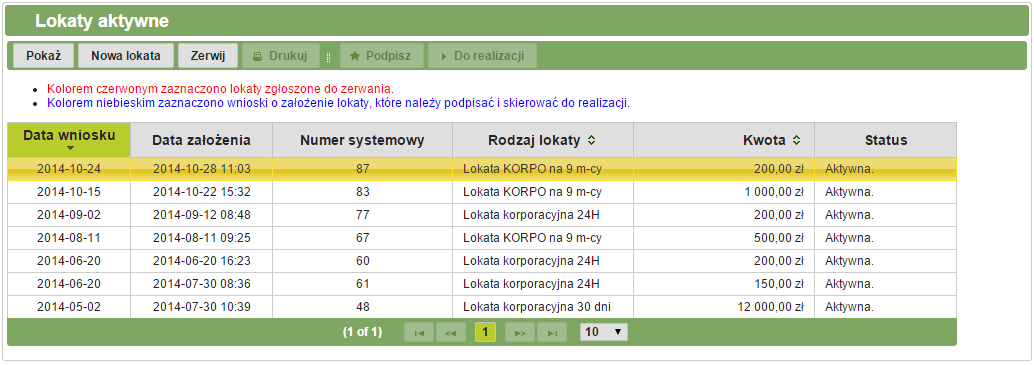
Task: Click the Zerwij button
Action: click(x=208, y=56)
